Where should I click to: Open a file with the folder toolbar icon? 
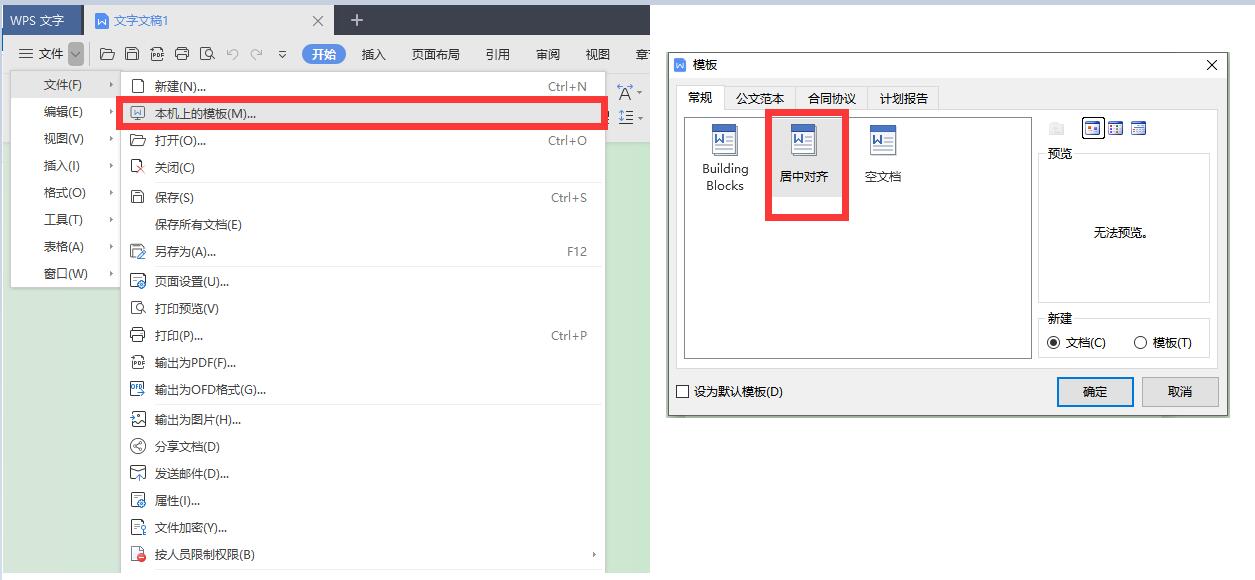107,54
